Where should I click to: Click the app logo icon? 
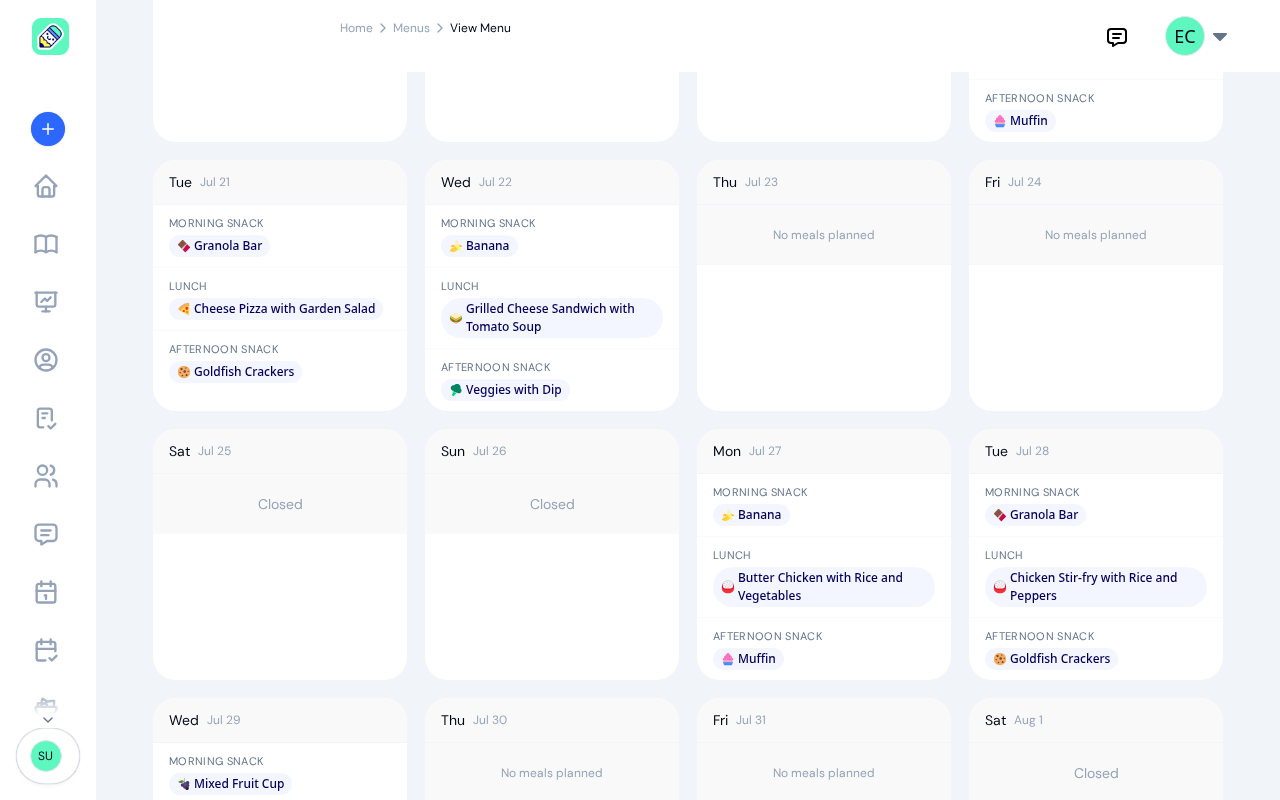[x=50, y=36]
